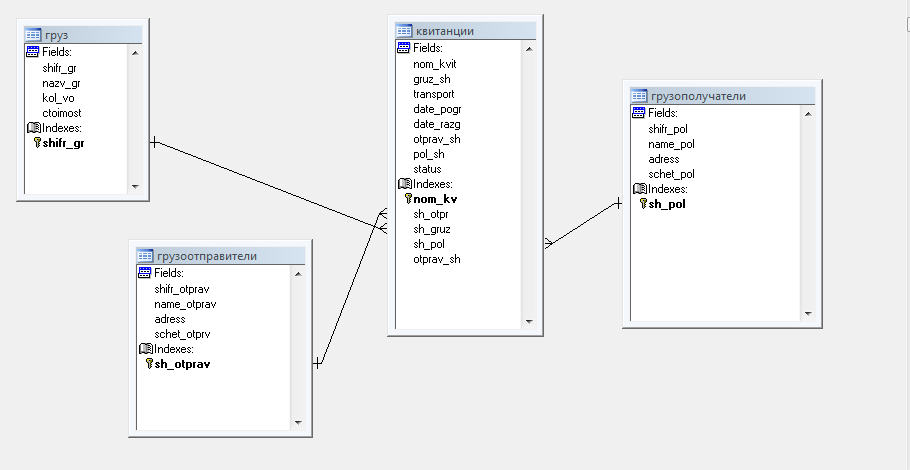Click the table icon in грузополучатели title bar
Screen dimensions: 910x470
coord(639,96)
